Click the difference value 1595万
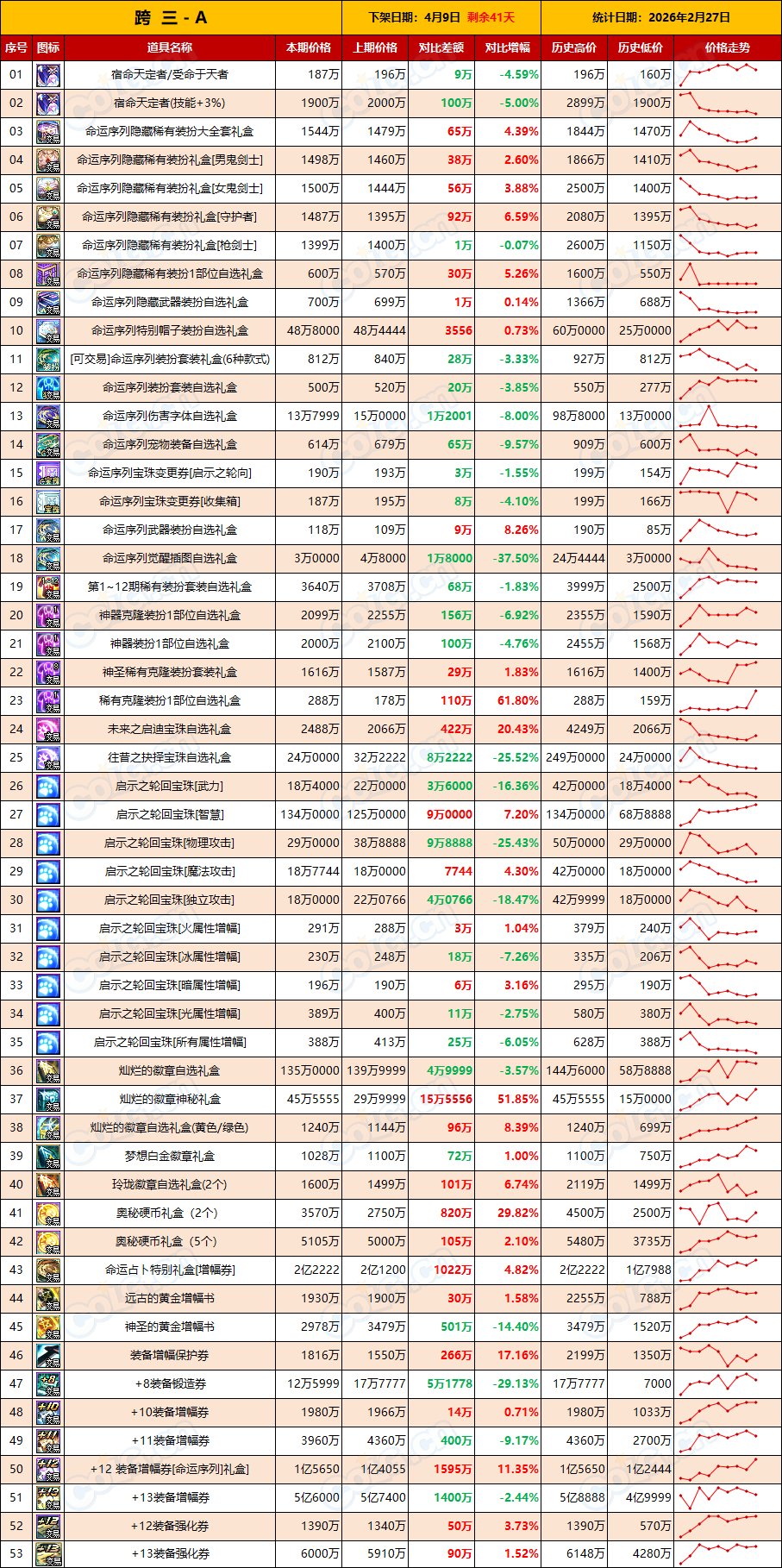Viewport: 782px width, 1568px height. (x=453, y=1470)
